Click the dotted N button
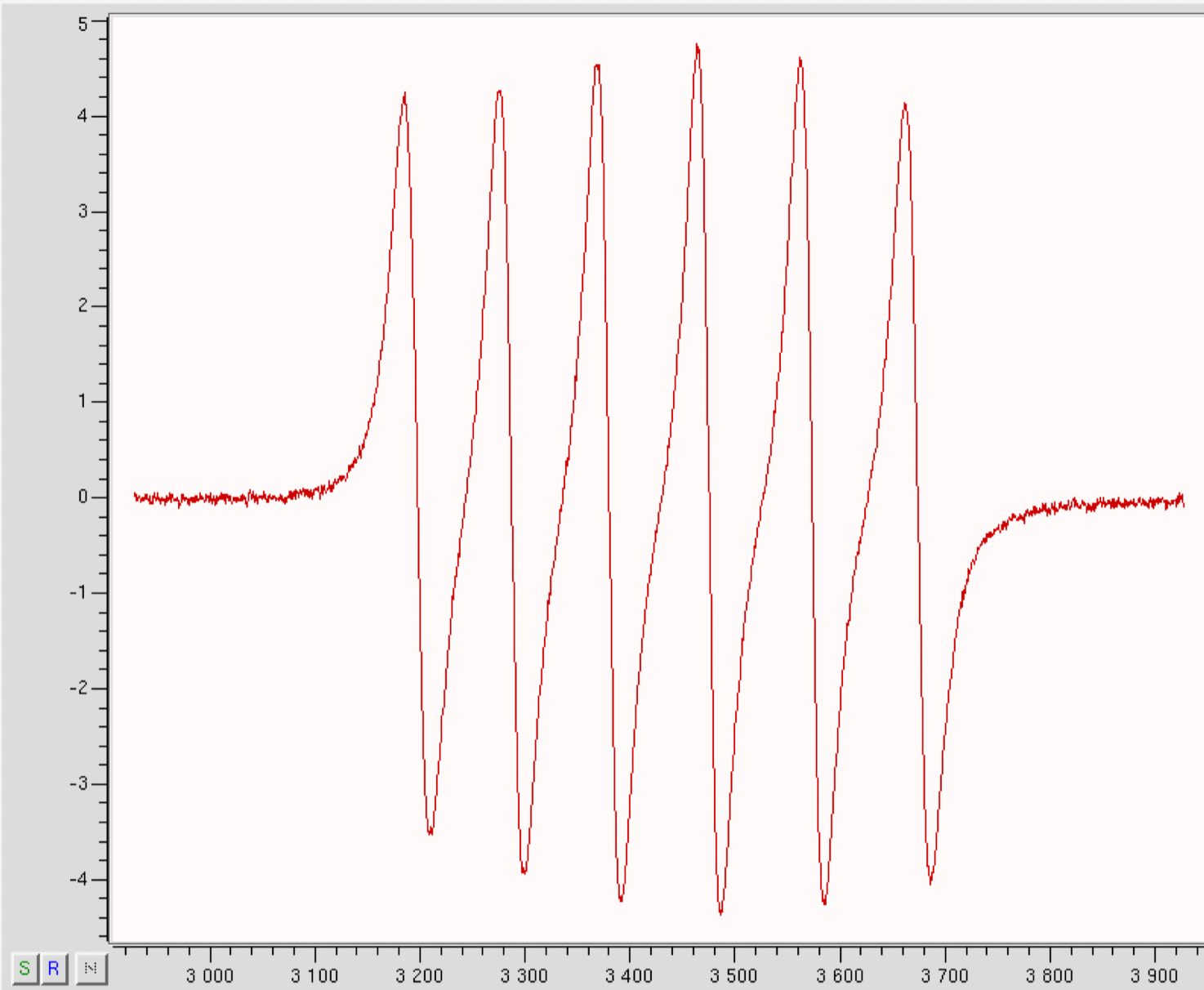 point(91,969)
